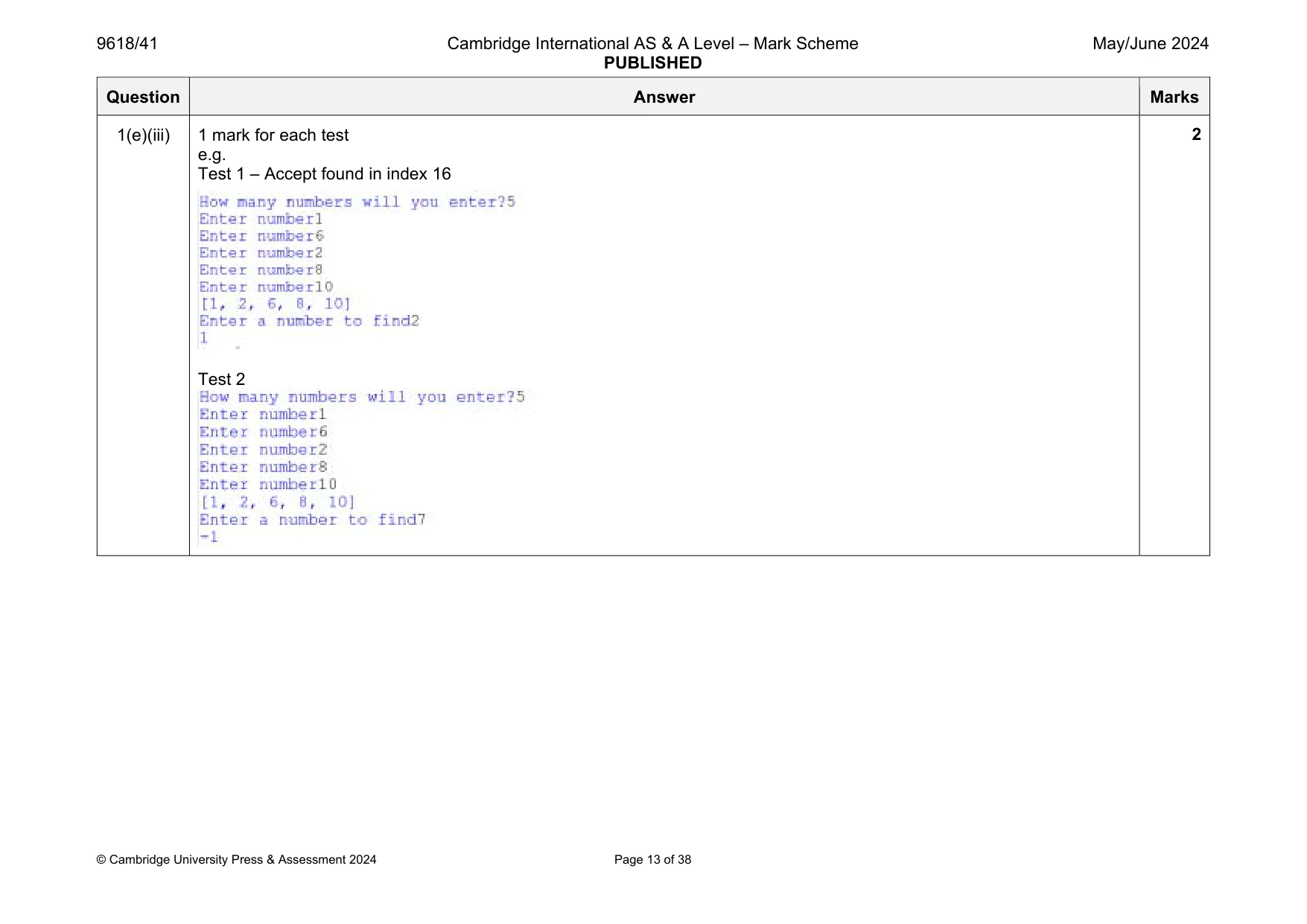Viewport: 1307px width, 924px height.
Task: Click the "Answer" column header
Action: [x=664, y=97]
